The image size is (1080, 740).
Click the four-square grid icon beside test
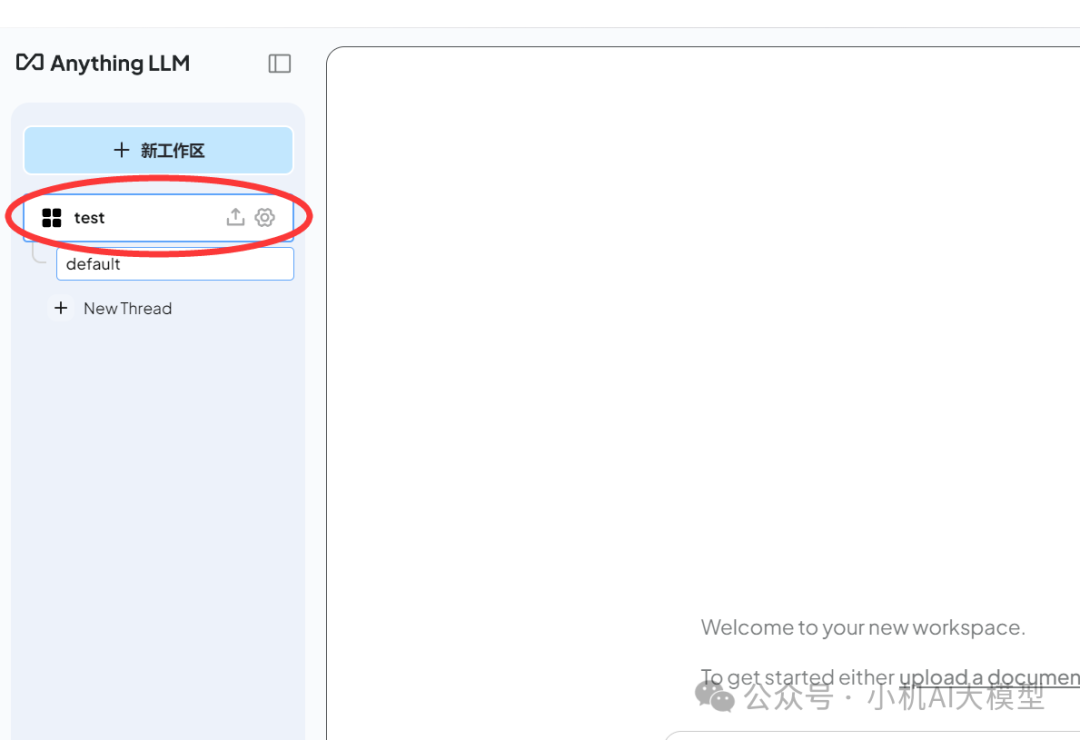pyautogui.click(x=52, y=218)
